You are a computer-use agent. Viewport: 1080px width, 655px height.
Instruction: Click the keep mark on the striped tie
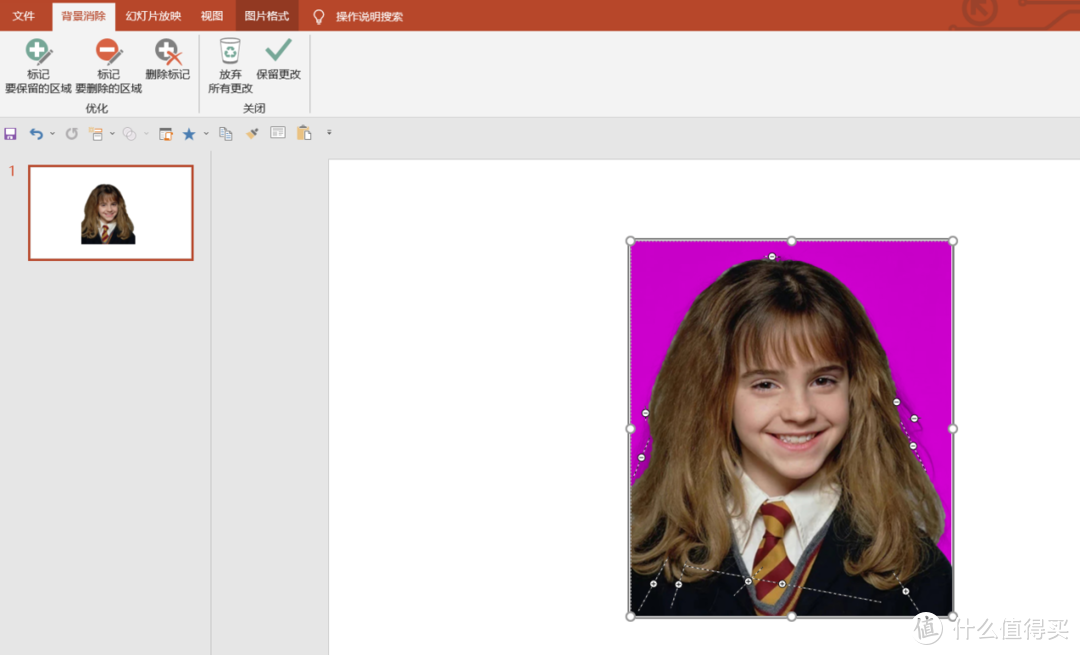click(x=782, y=584)
